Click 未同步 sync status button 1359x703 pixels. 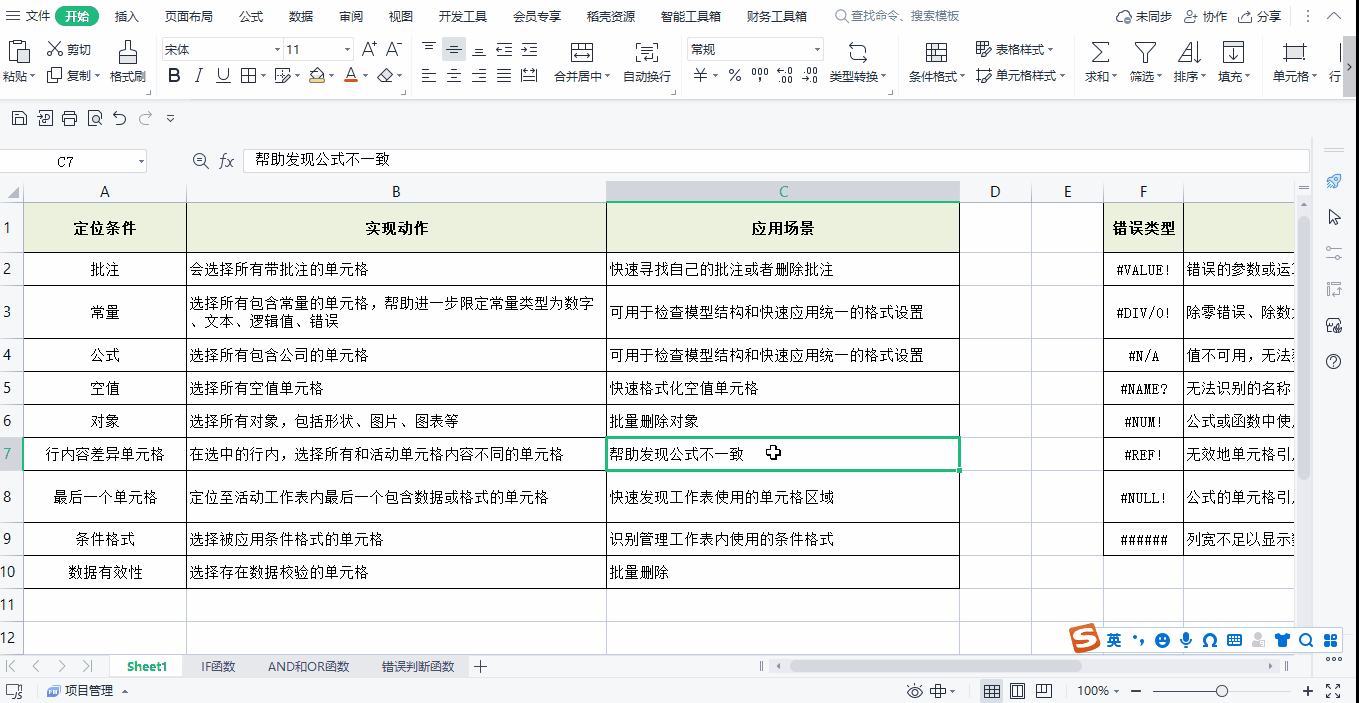click(1143, 16)
